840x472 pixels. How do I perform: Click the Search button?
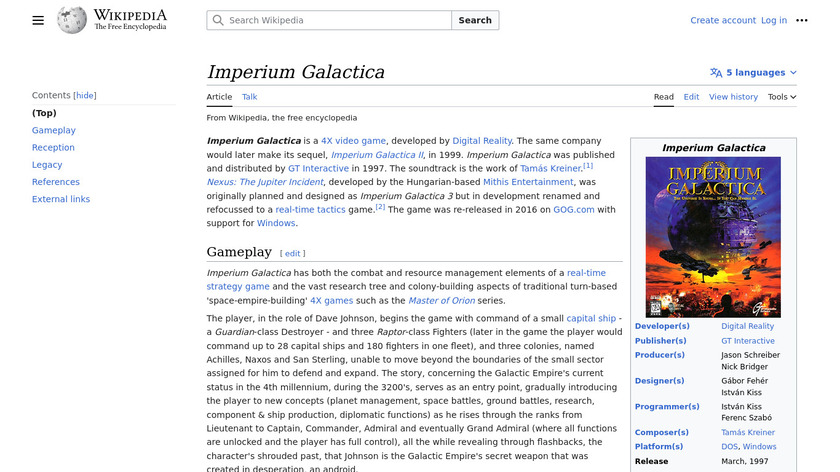tap(475, 20)
